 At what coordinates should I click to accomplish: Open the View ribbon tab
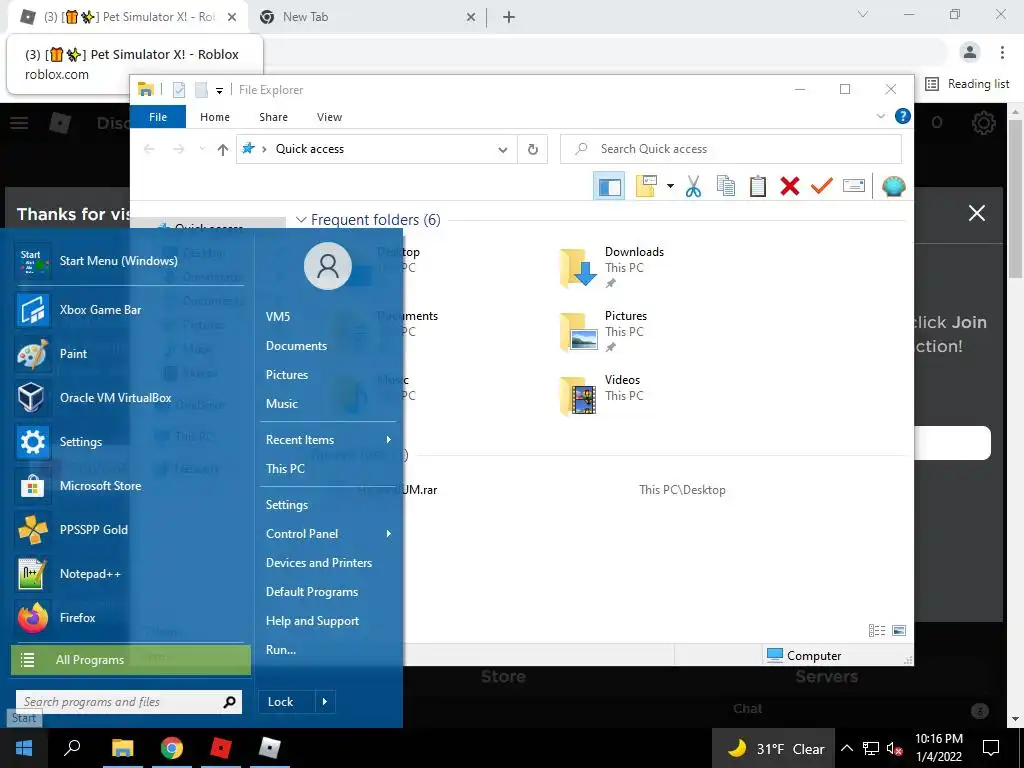tap(329, 117)
